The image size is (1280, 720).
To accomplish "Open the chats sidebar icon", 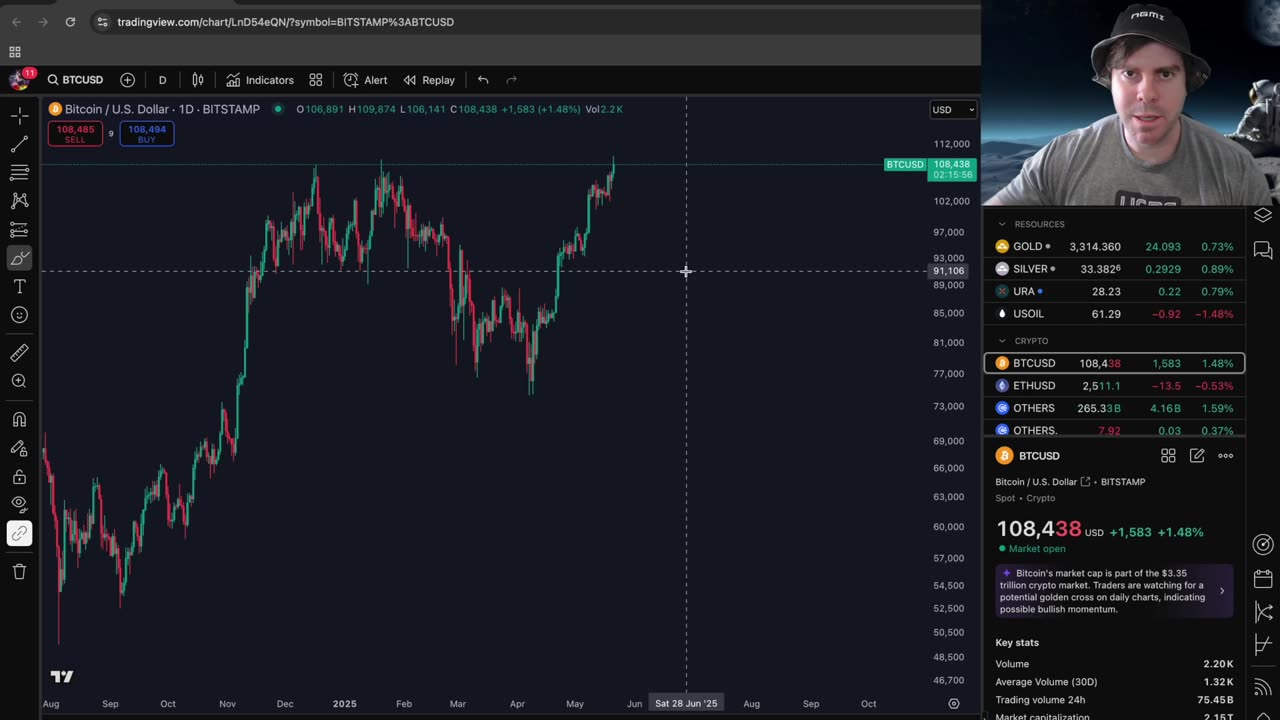I will (1263, 250).
